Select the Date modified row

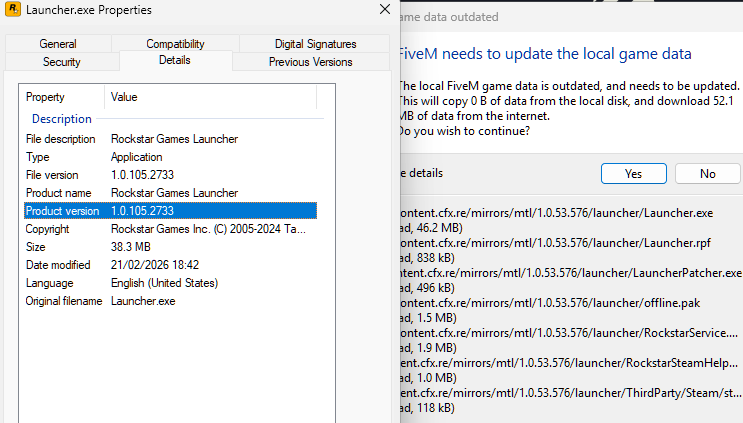coord(170,265)
